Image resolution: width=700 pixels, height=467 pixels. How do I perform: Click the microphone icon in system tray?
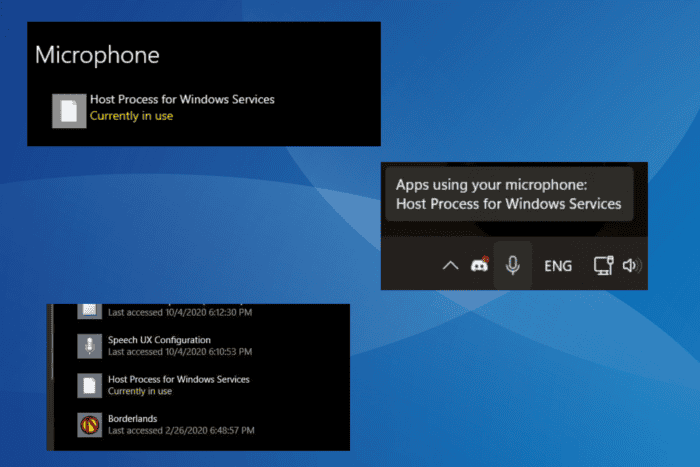(x=512, y=265)
